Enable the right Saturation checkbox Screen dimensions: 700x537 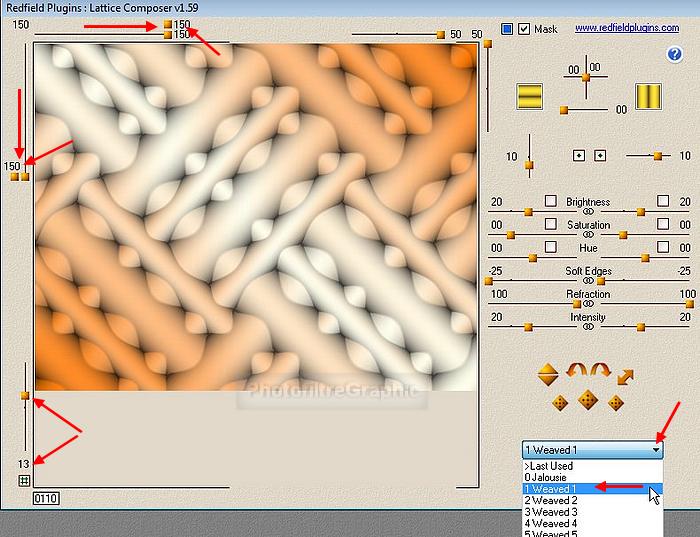[662, 225]
